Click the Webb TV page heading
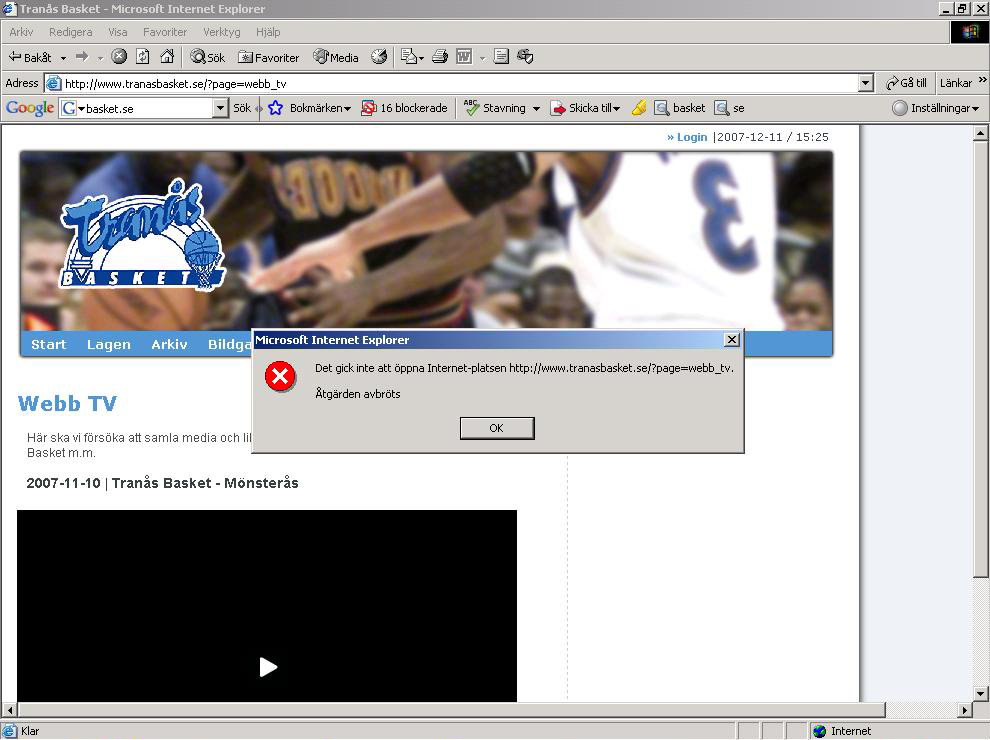Screen dimensions: 990x740 coord(68,403)
